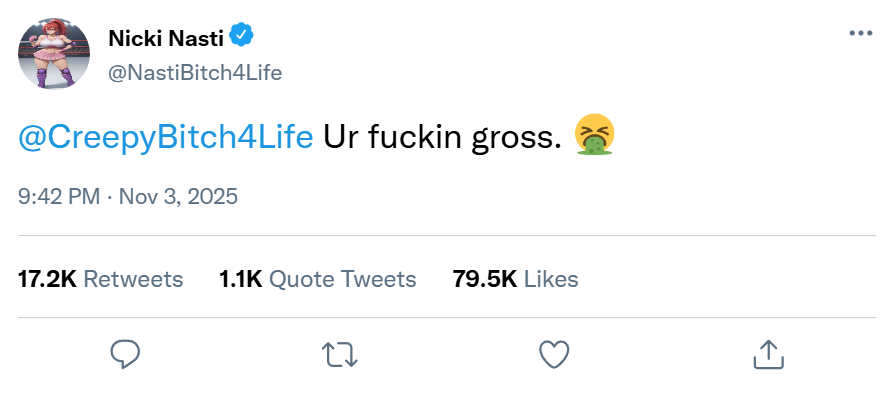Screen dimensions: 894x409
Task: Click the "Likes" label text
Action: click(551, 279)
